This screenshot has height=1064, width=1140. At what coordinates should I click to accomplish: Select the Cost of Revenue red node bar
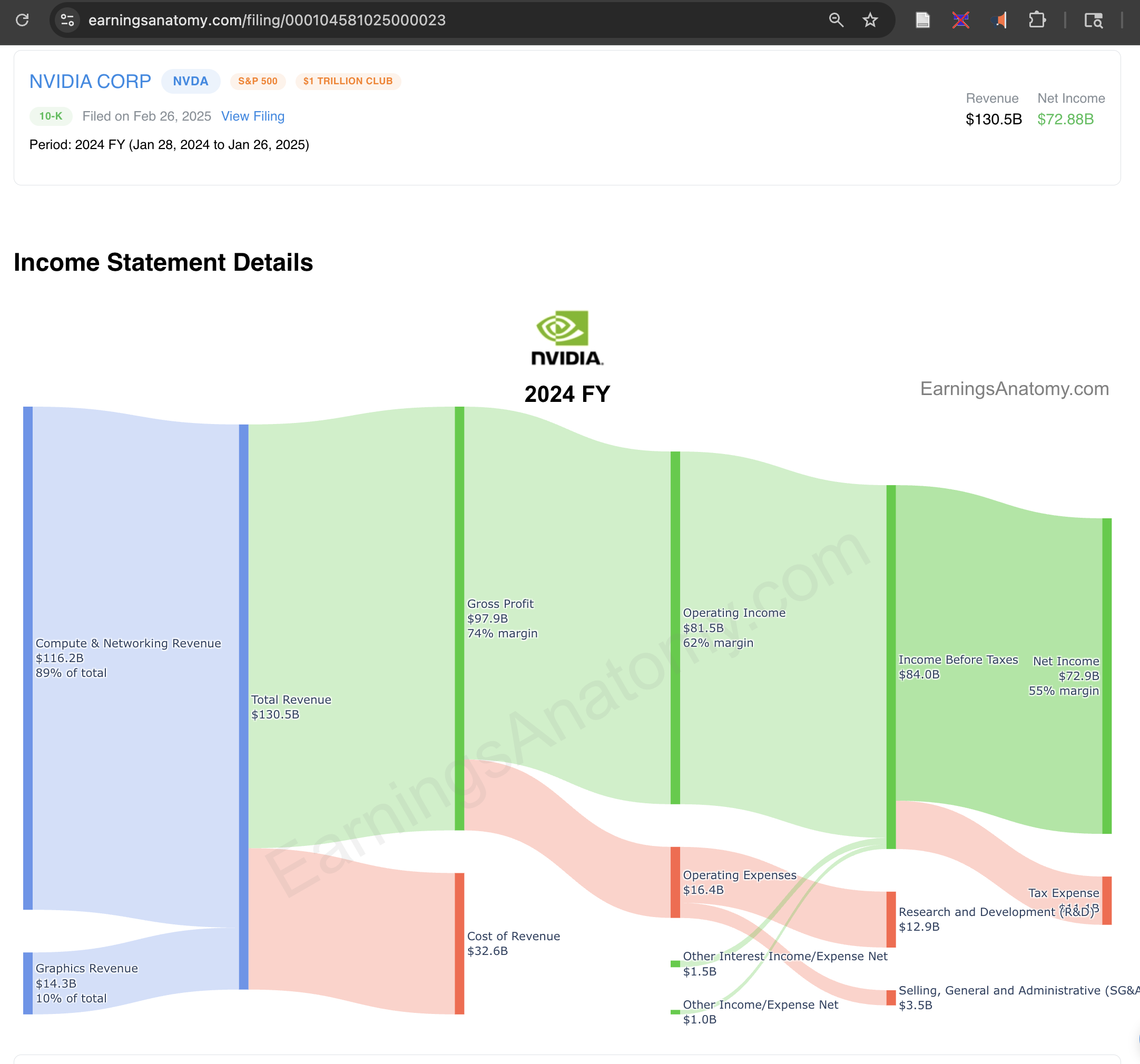pyautogui.click(x=459, y=943)
